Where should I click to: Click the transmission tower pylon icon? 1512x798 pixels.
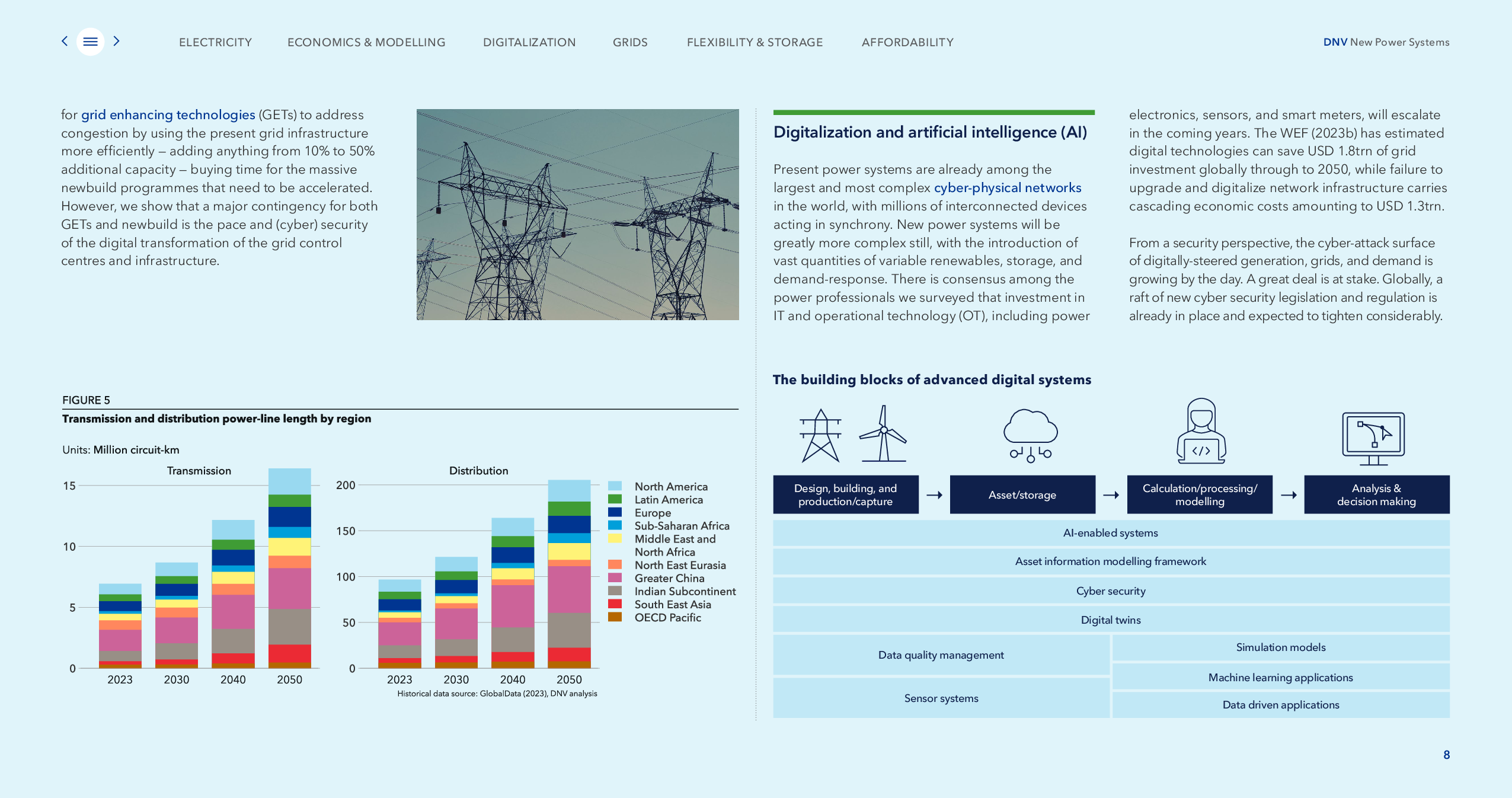821,435
